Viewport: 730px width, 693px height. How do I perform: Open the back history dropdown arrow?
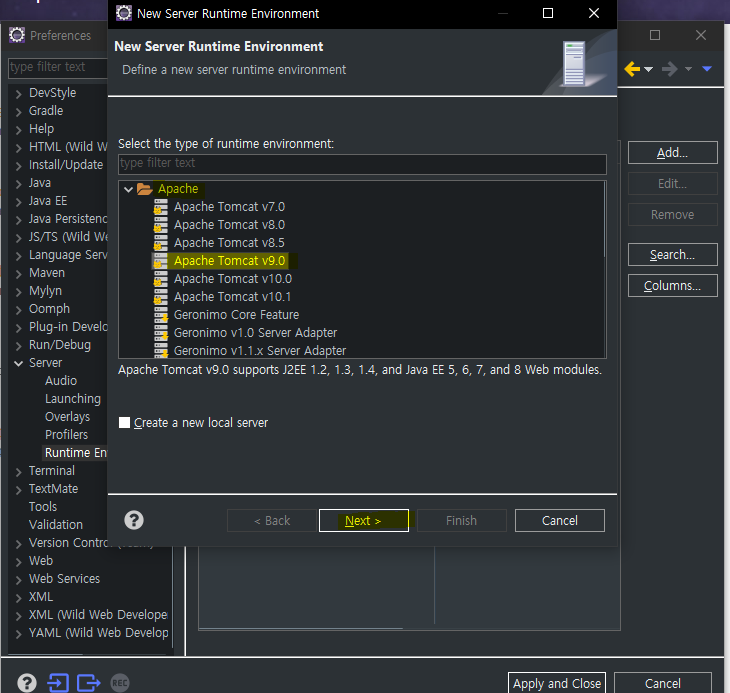point(649,69)
